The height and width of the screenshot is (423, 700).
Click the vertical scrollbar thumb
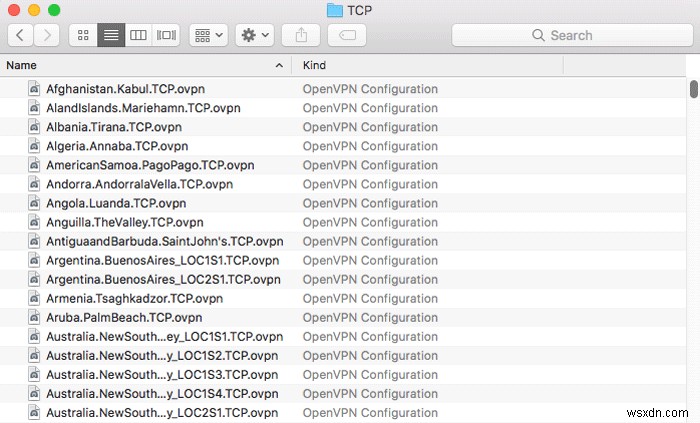pos(693,89)
